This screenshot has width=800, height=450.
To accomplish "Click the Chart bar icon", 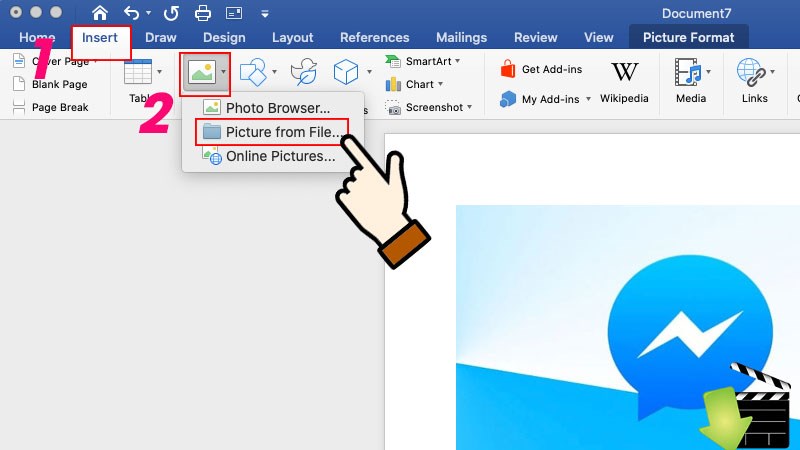I will 393,84.
